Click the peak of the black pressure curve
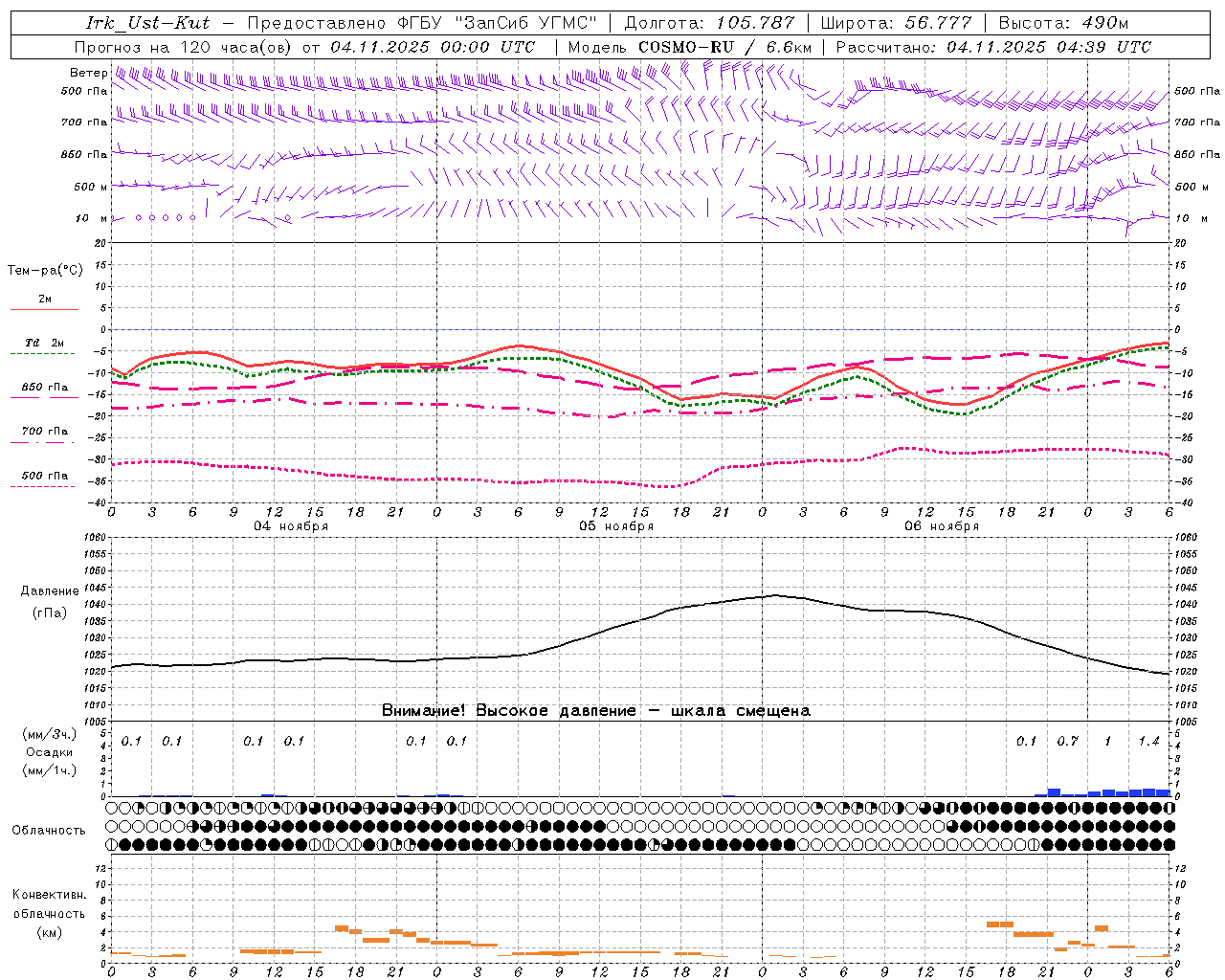Screen dimensions: 1225x980 [x=775, y=595]
